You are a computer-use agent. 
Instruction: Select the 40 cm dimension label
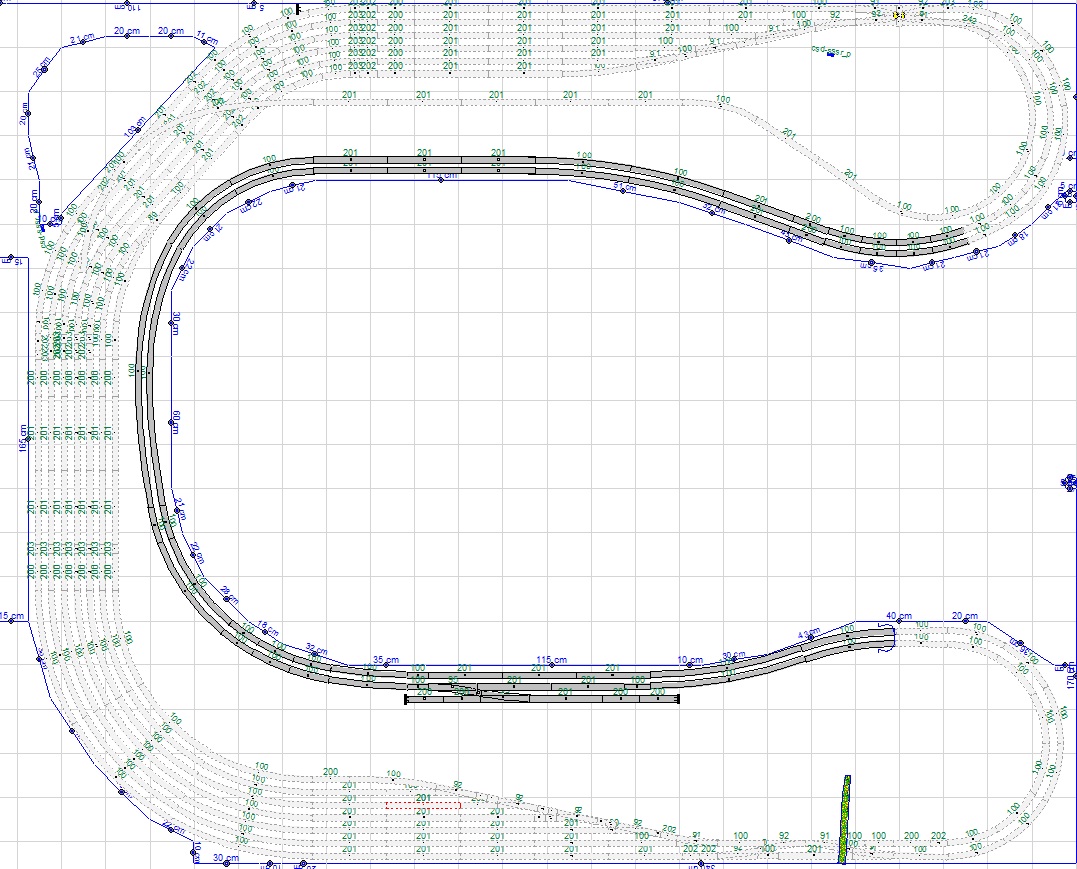899,616
